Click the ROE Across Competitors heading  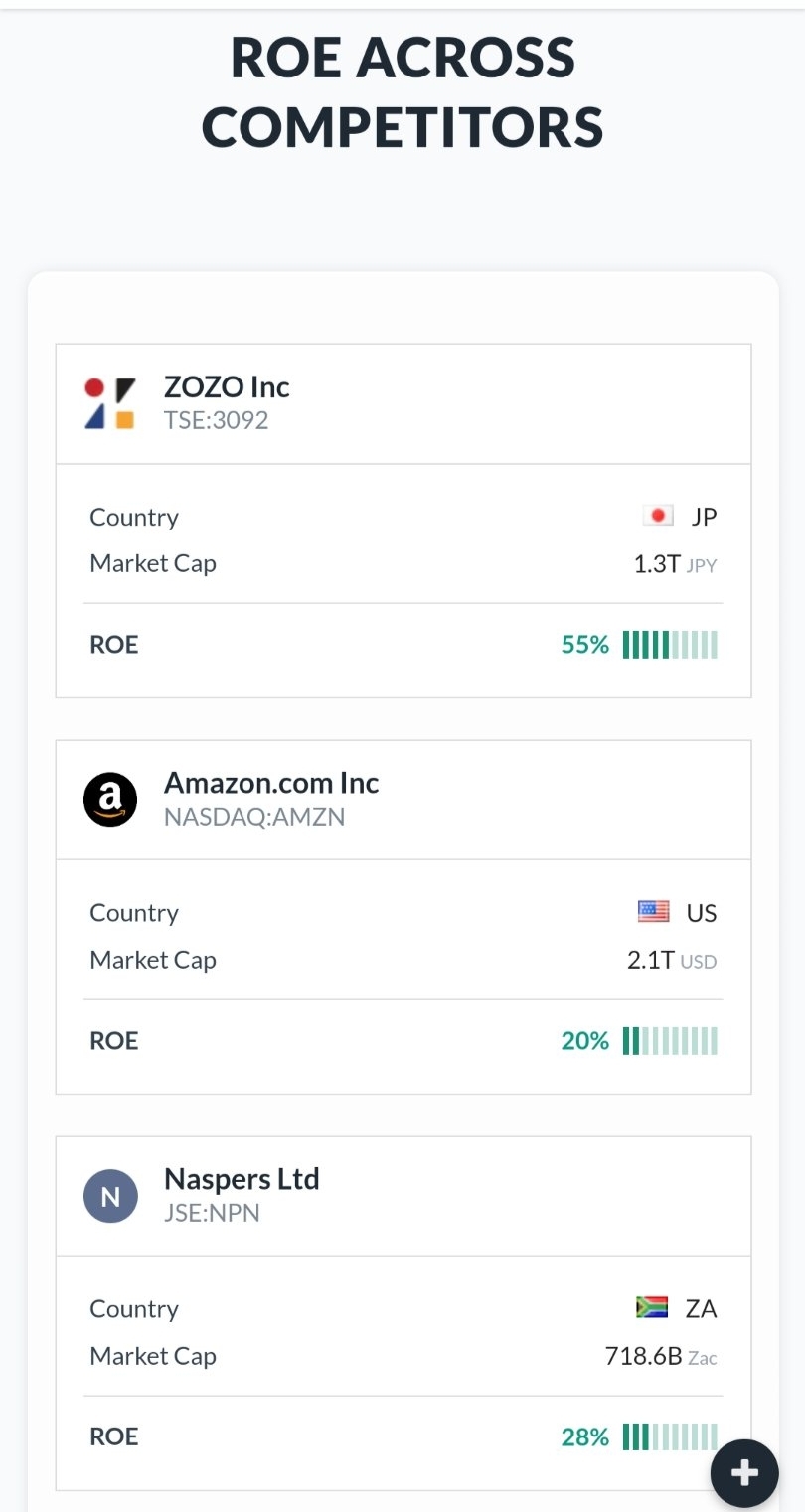(x=402, y=91)
